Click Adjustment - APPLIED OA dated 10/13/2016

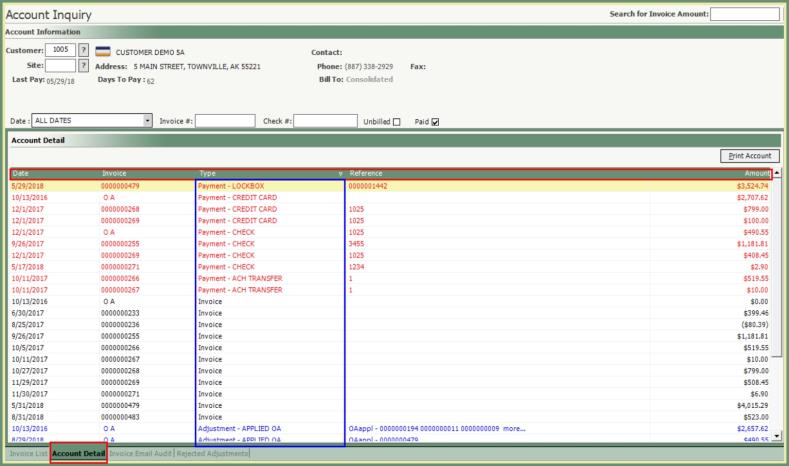(x=240, y=429)
